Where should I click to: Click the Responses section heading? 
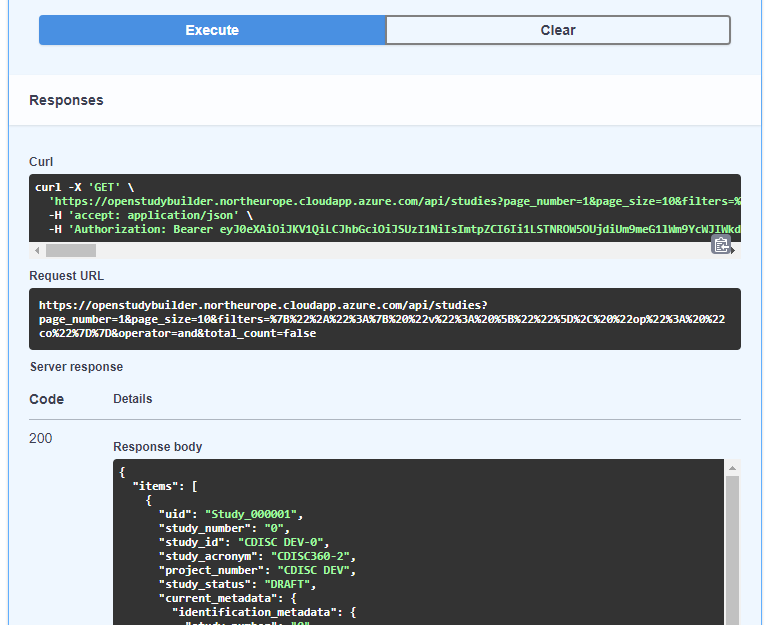click(x=66, y=100)
